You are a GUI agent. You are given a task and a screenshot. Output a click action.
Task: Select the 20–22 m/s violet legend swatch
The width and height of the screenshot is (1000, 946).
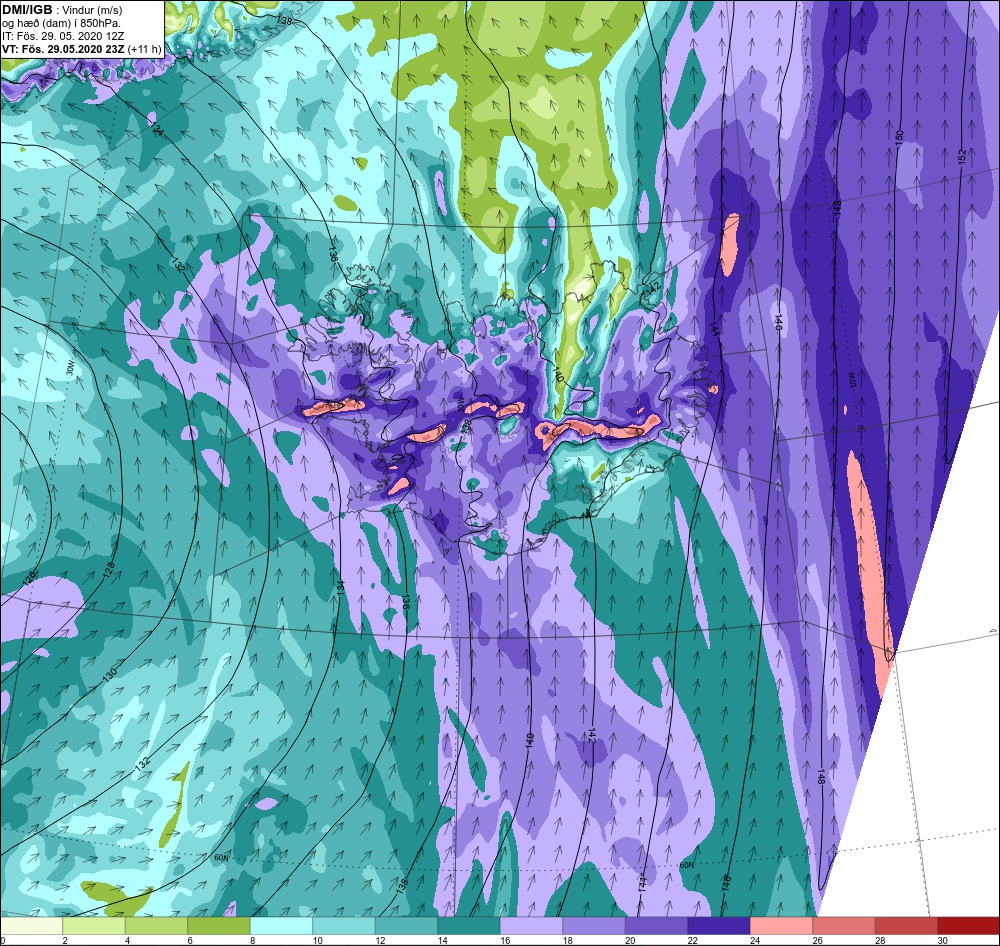tap(657, 925)
